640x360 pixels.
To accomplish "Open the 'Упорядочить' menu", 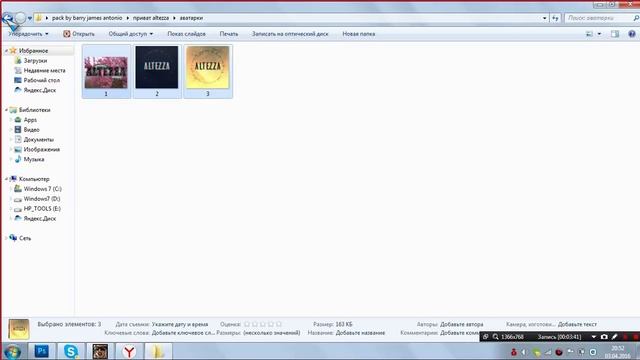I will point(28,34).
